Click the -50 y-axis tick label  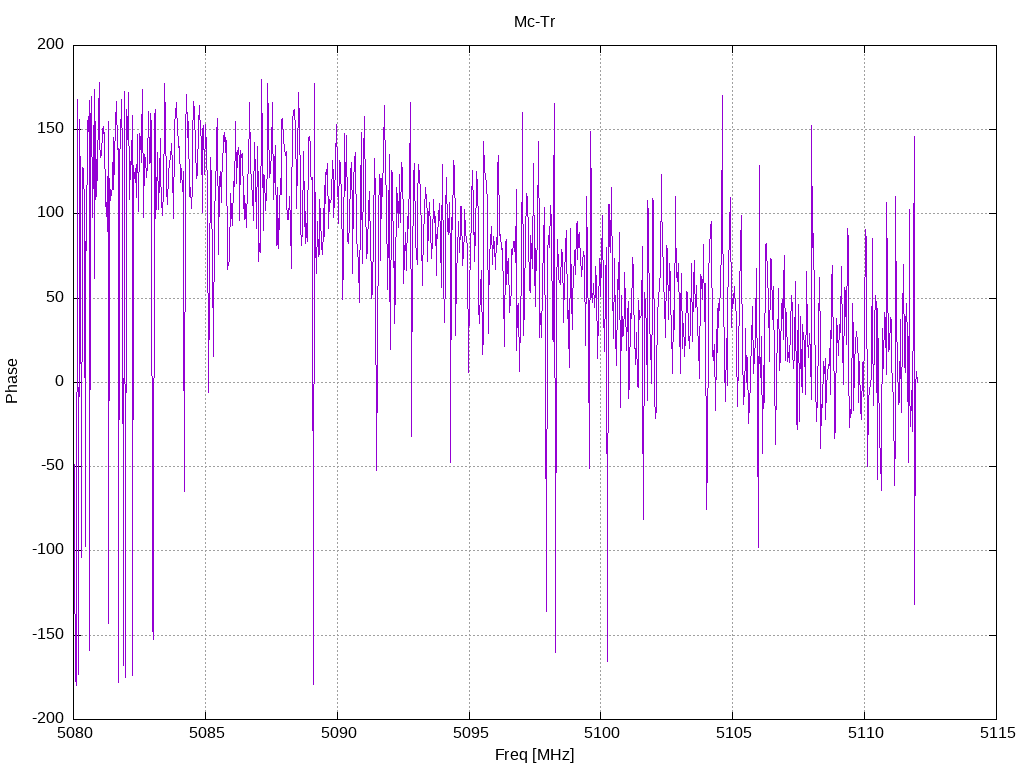[x=52, y=466]
